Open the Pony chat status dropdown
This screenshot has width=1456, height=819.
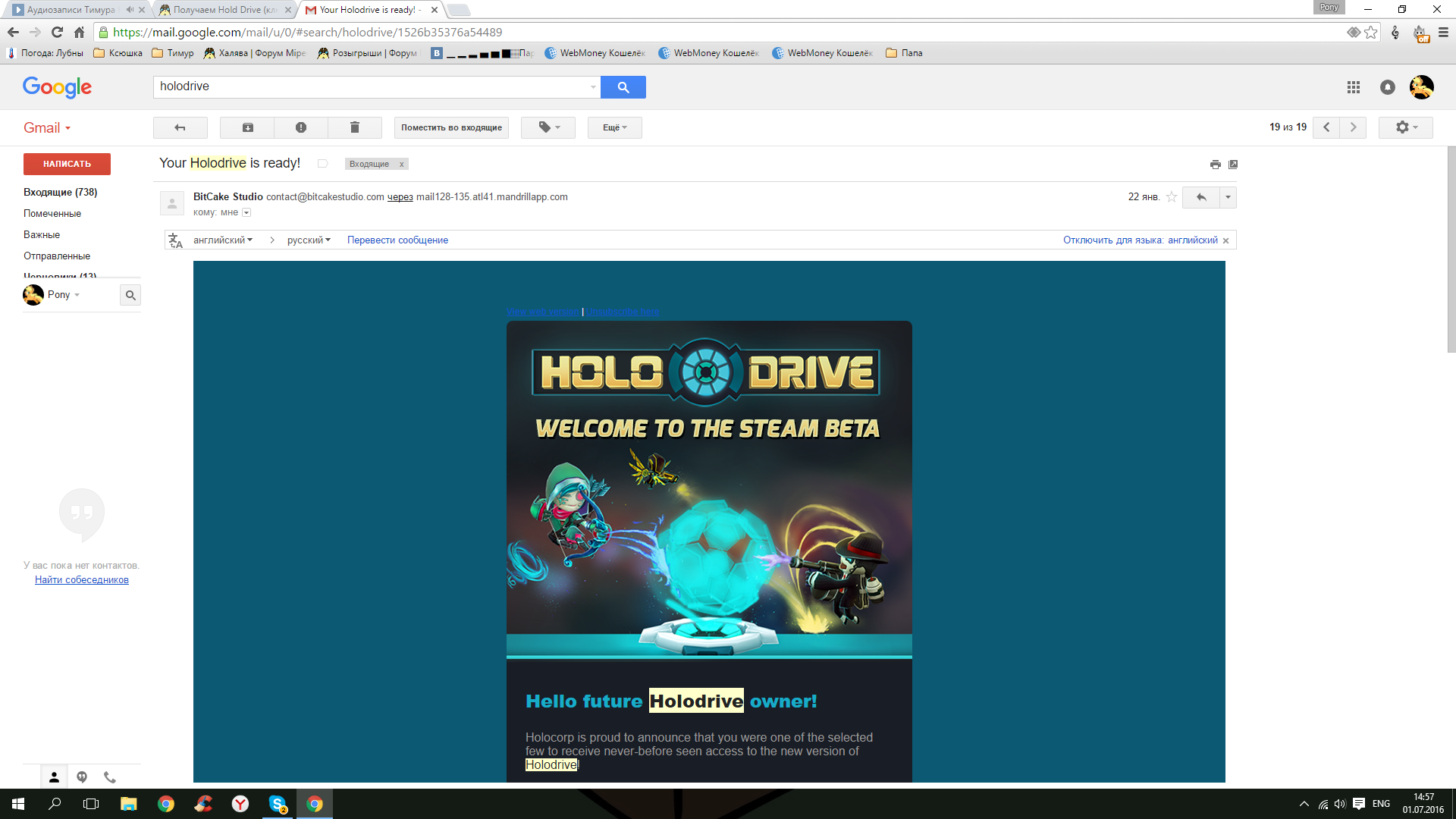coord(64,295)
